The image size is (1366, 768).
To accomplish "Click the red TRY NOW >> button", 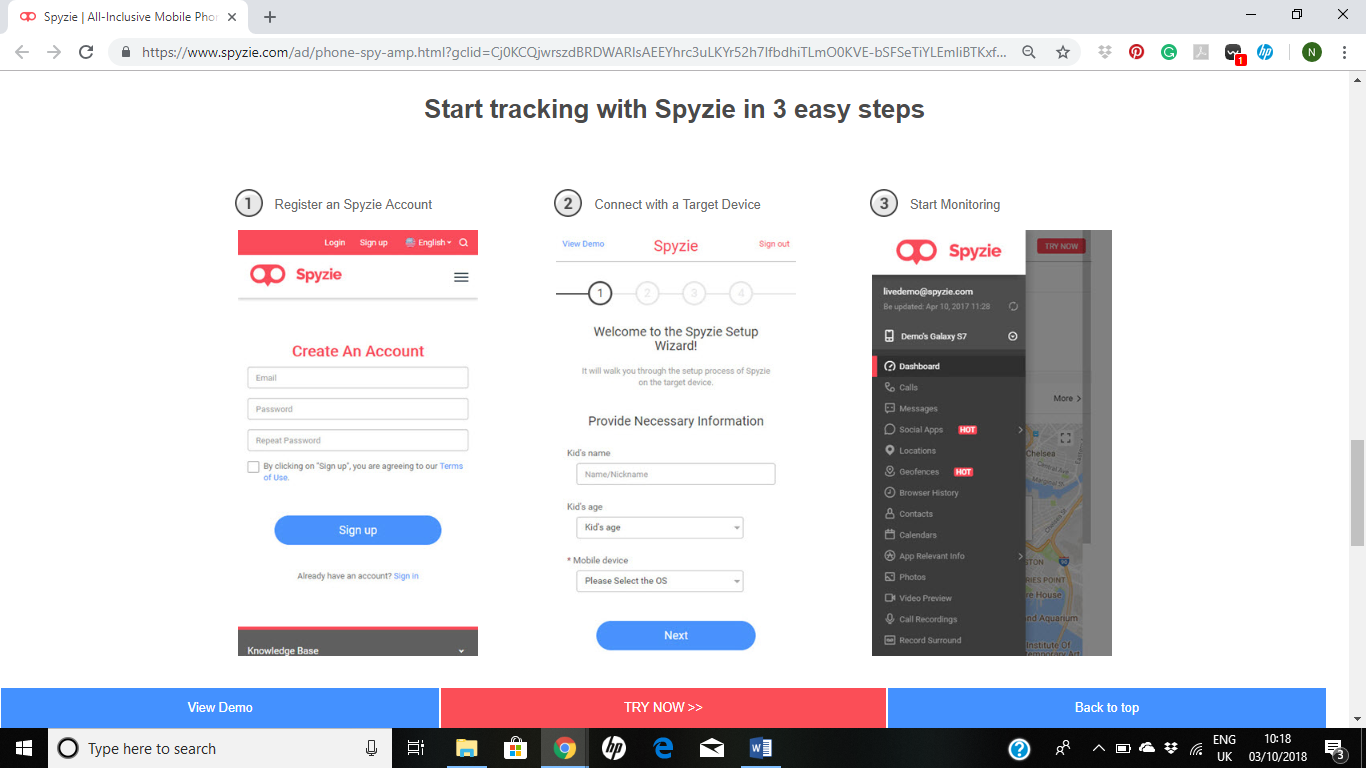I will coord(663,707).
